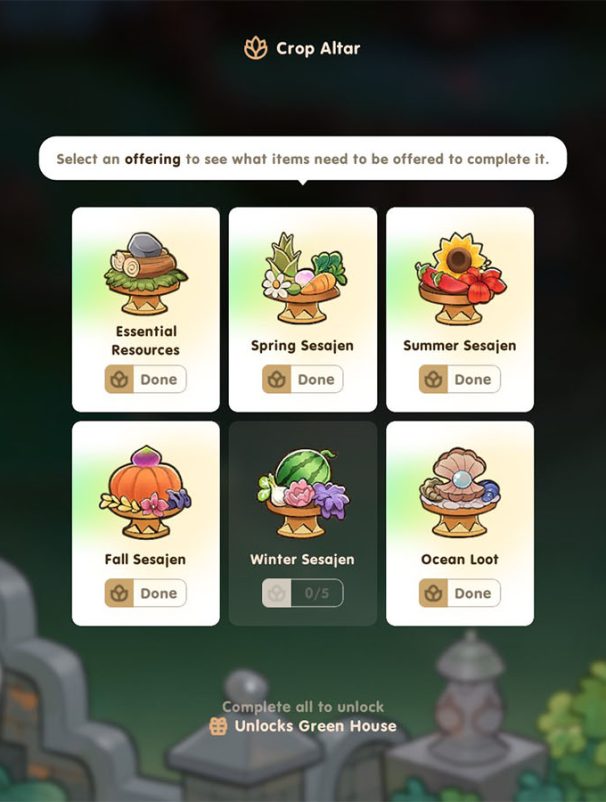
Task: Click the Done badge under Fall Sesajen
Action: click(x=146, y=593)
